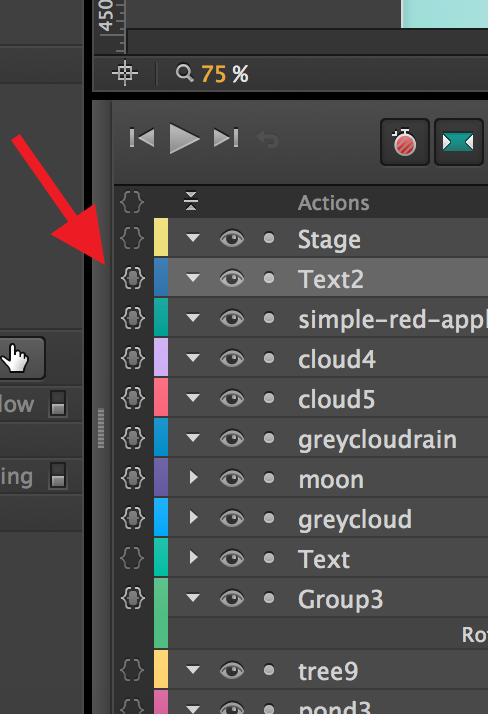Toggle the Auto-Transition mode button
This screenshot has height=714, width=488.
(x=458, y=142)
